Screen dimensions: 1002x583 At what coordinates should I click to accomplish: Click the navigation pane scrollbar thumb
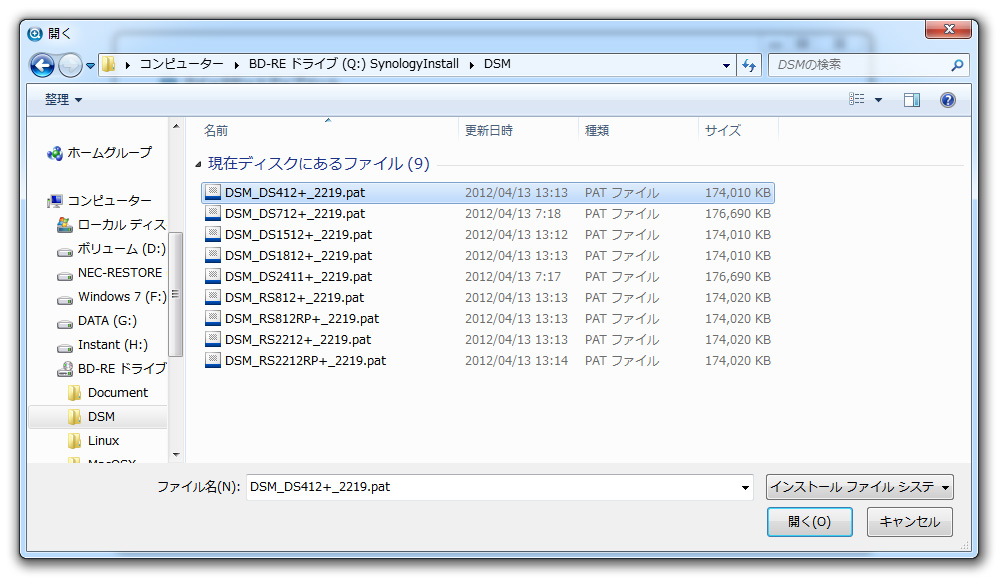tap(176, 293)
